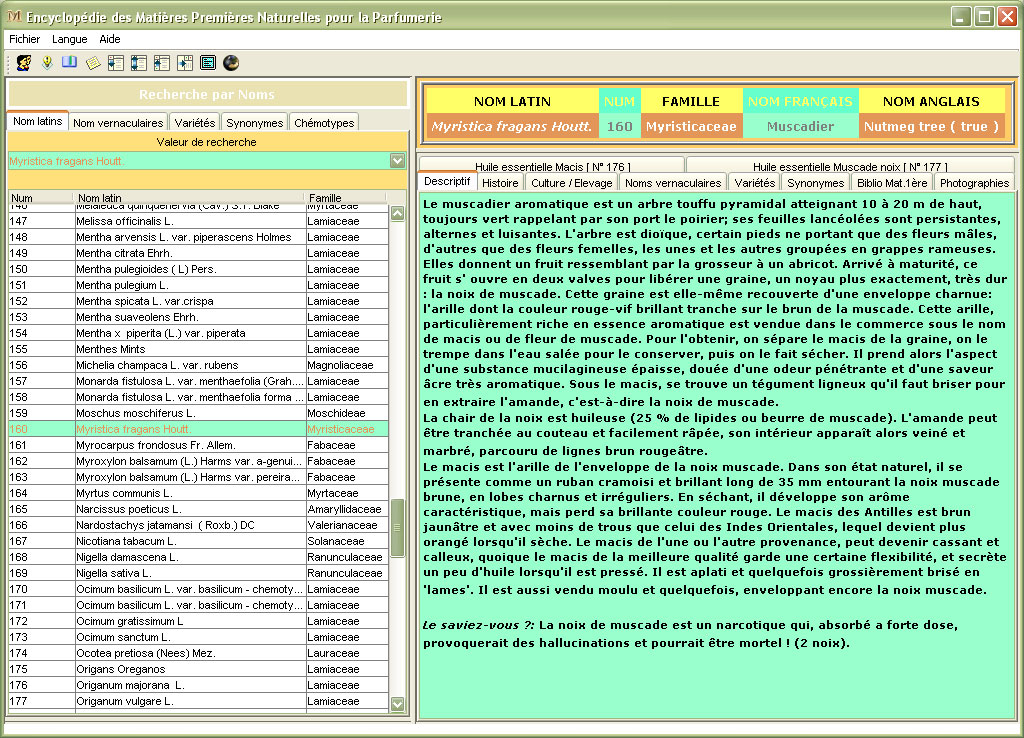Click the layout icon with small left arrow
The height and width of the screenshot is (738, 1024).
pyautogui.click(x=162, y=63)
